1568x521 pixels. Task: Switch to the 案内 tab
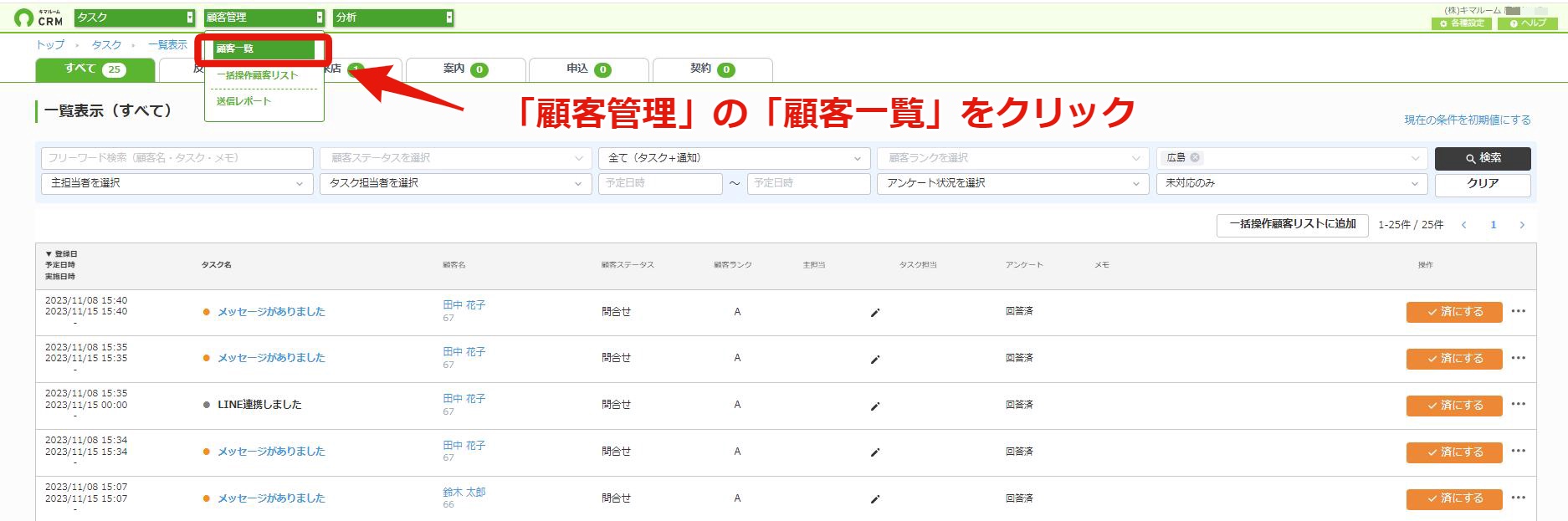[465, 69]
